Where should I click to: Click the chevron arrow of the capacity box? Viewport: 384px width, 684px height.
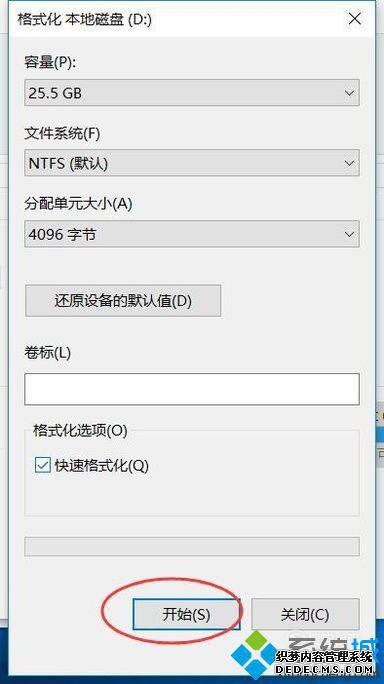[349, 93]
